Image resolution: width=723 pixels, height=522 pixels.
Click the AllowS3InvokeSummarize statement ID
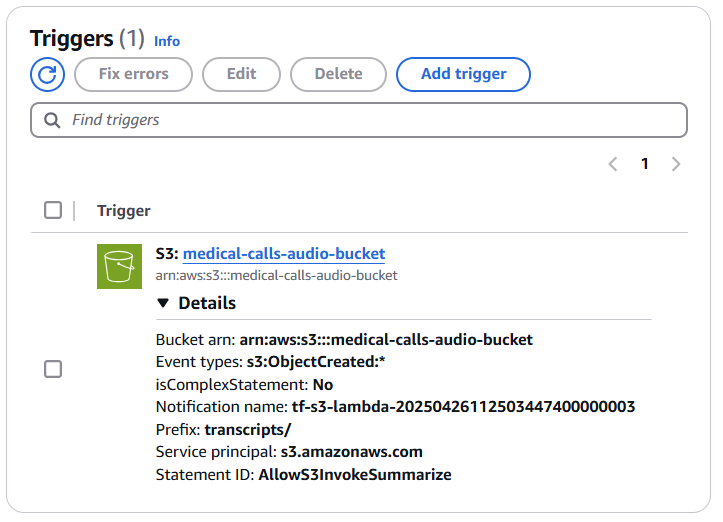(x=355, y=475)
